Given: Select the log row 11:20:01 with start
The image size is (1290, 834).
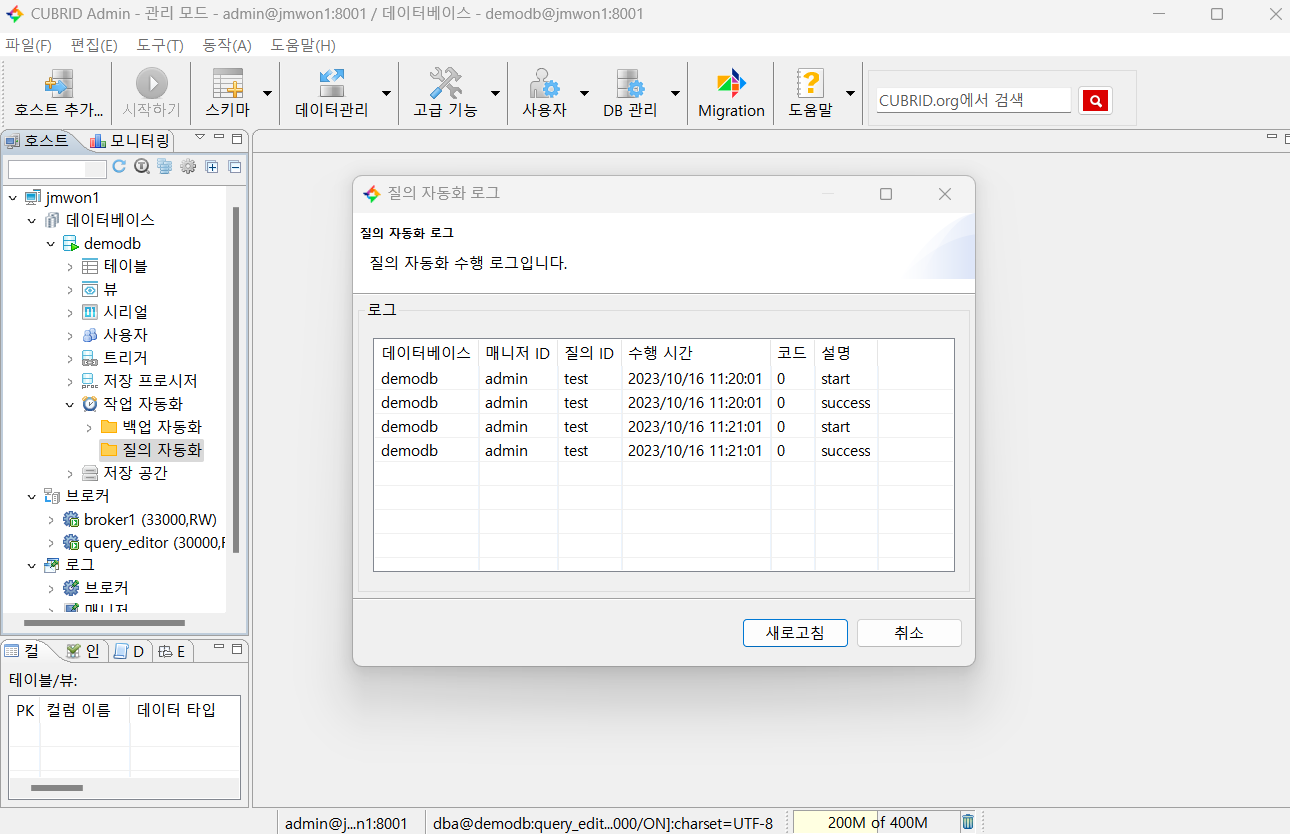Looking at the screenshot, I should click(664, 379).
